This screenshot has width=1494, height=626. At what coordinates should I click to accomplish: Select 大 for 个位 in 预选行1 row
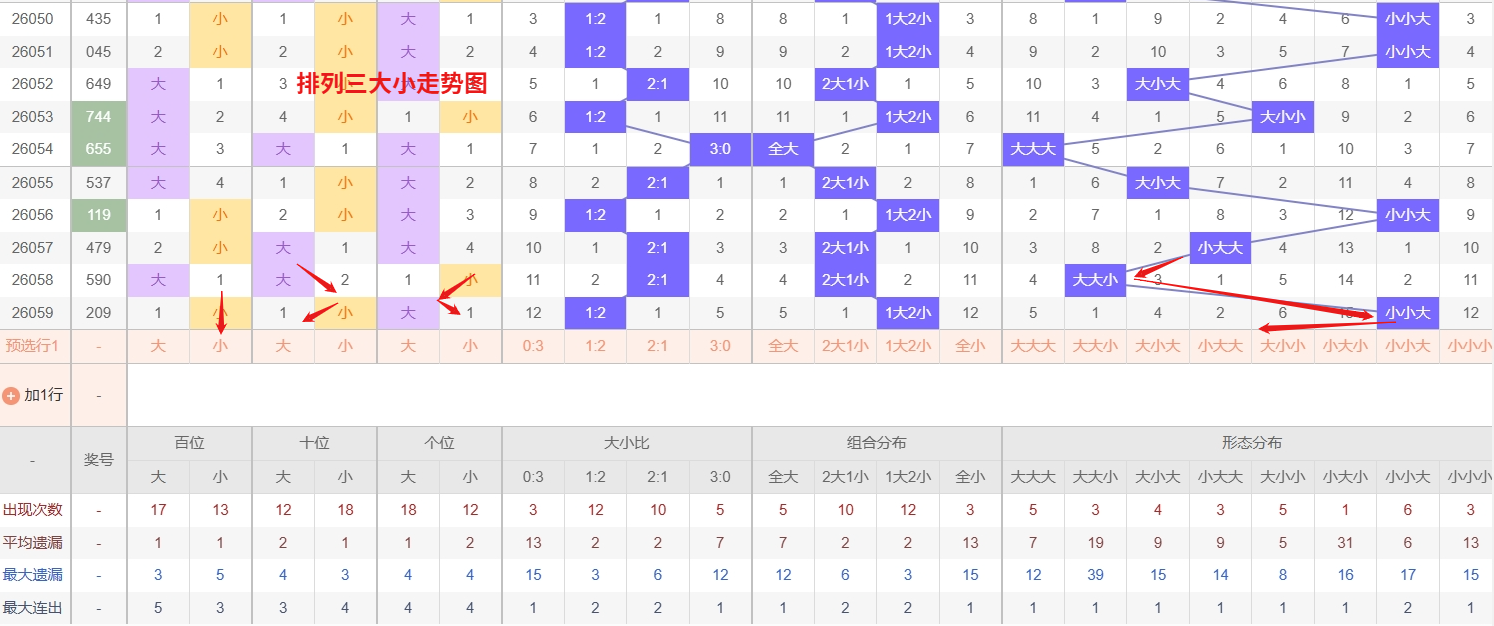tap(407, 345)
